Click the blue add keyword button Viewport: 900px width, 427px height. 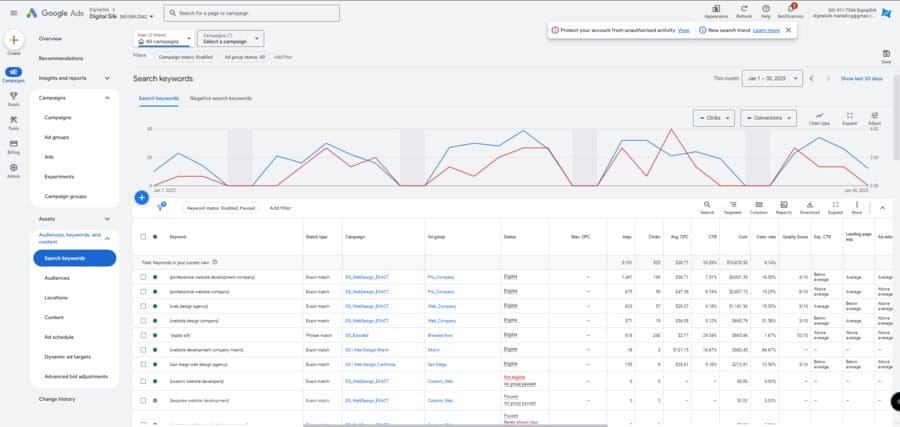tap(141, 197)
